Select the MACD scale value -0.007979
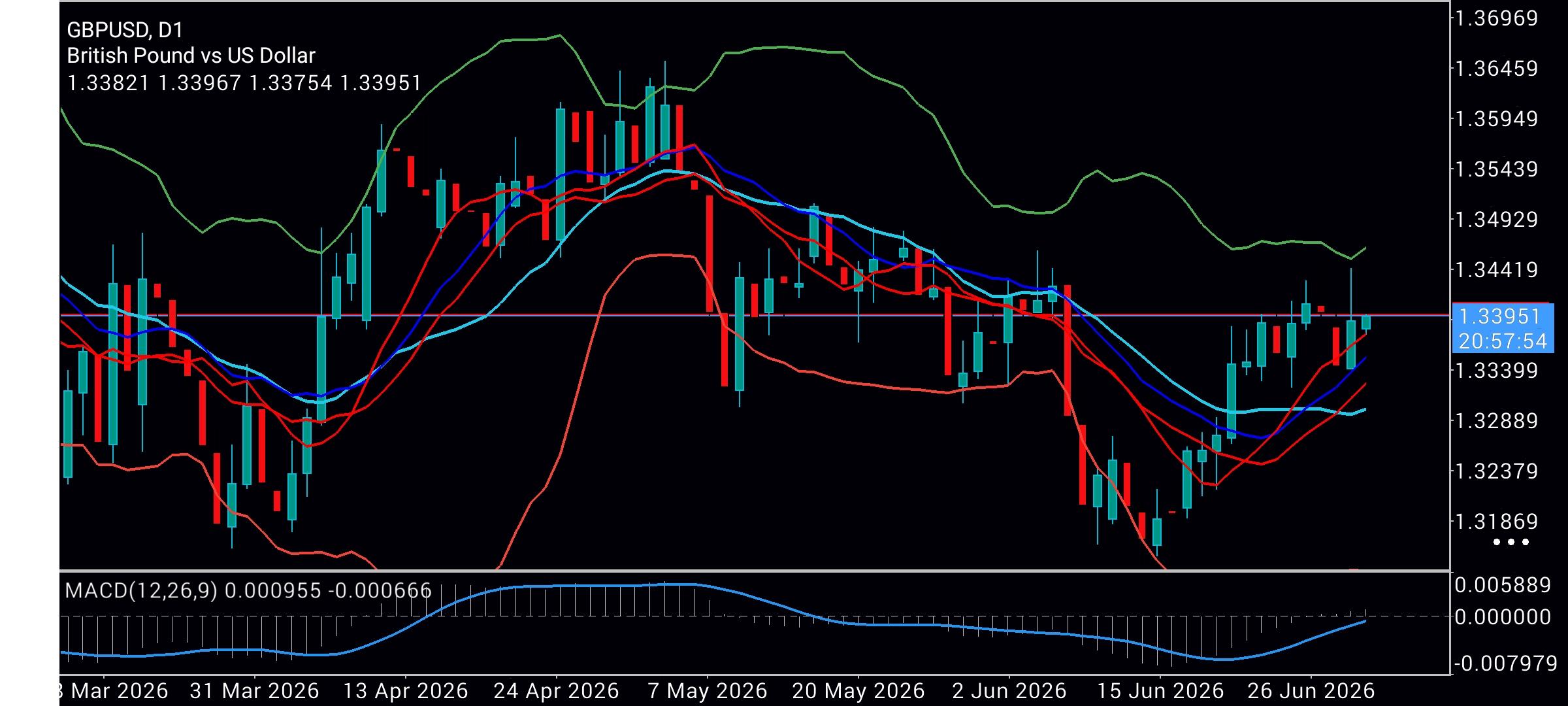 click(x=1505, y=664)
